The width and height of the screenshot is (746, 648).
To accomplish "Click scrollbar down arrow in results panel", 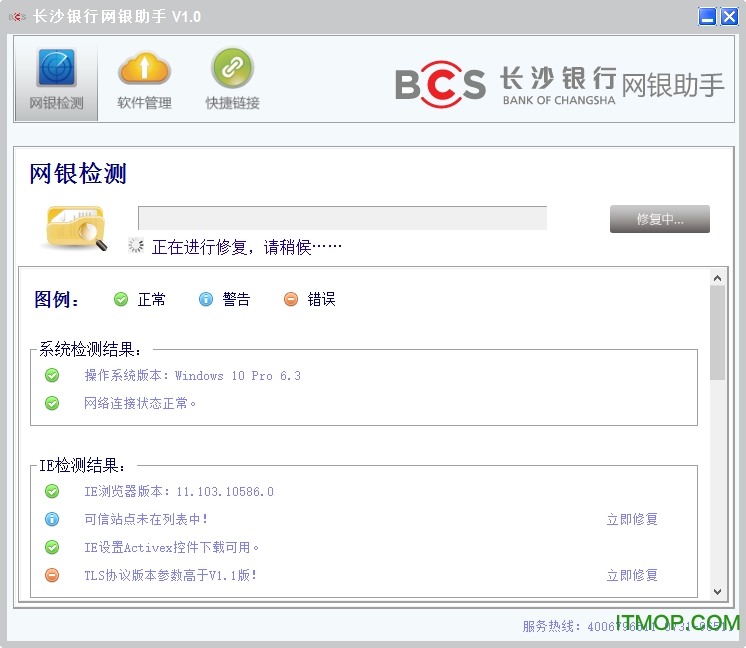I will pyautogui.click(x=717, y=592).
